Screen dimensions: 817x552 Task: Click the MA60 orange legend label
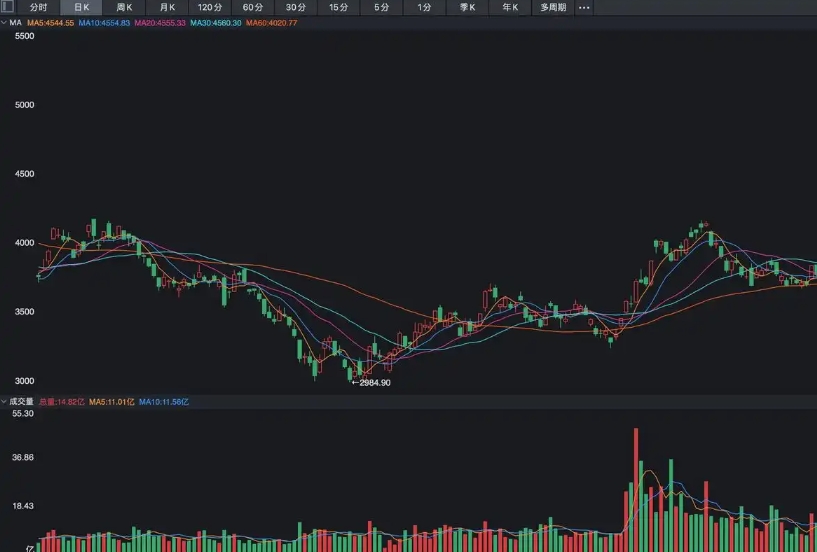(272, 22)
